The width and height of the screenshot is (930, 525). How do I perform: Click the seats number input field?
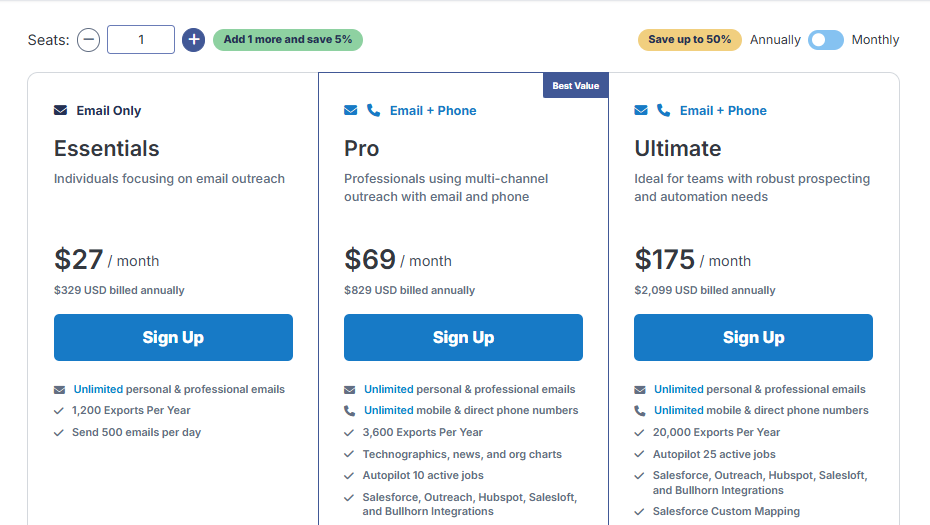141,40
